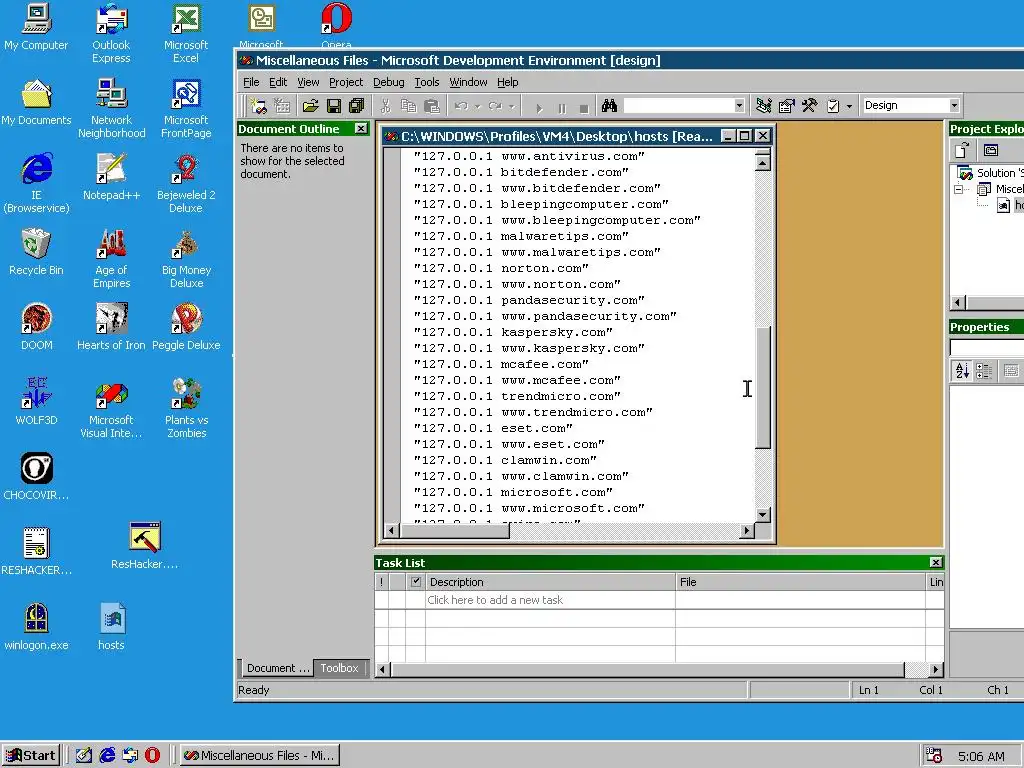Click the Miscellaneous Files taskbar button
The image size is (1024, 768).
click(259, 756)
